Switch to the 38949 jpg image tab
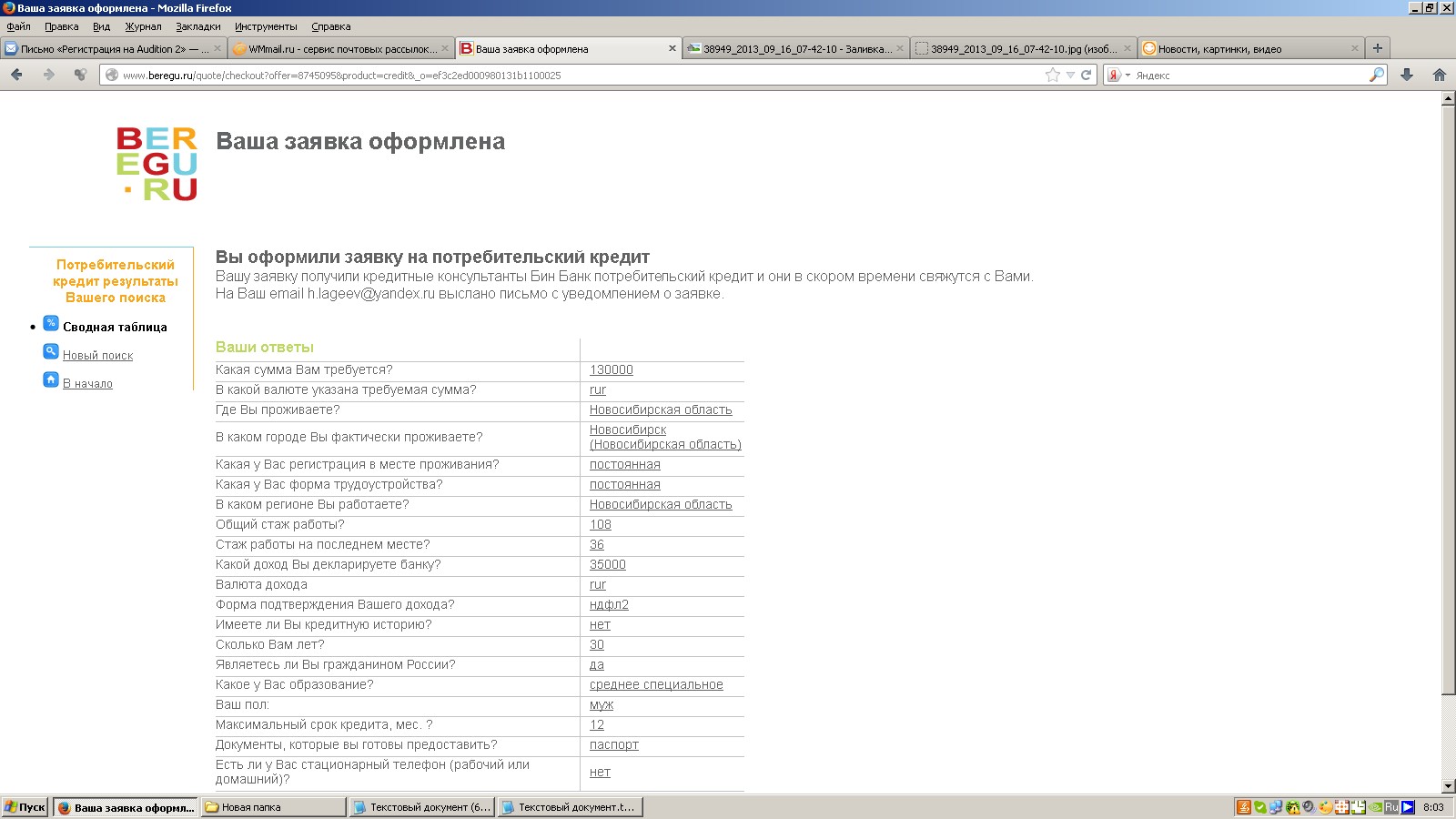Screen dimensions: 1456x819 [x=1024, y=49]
